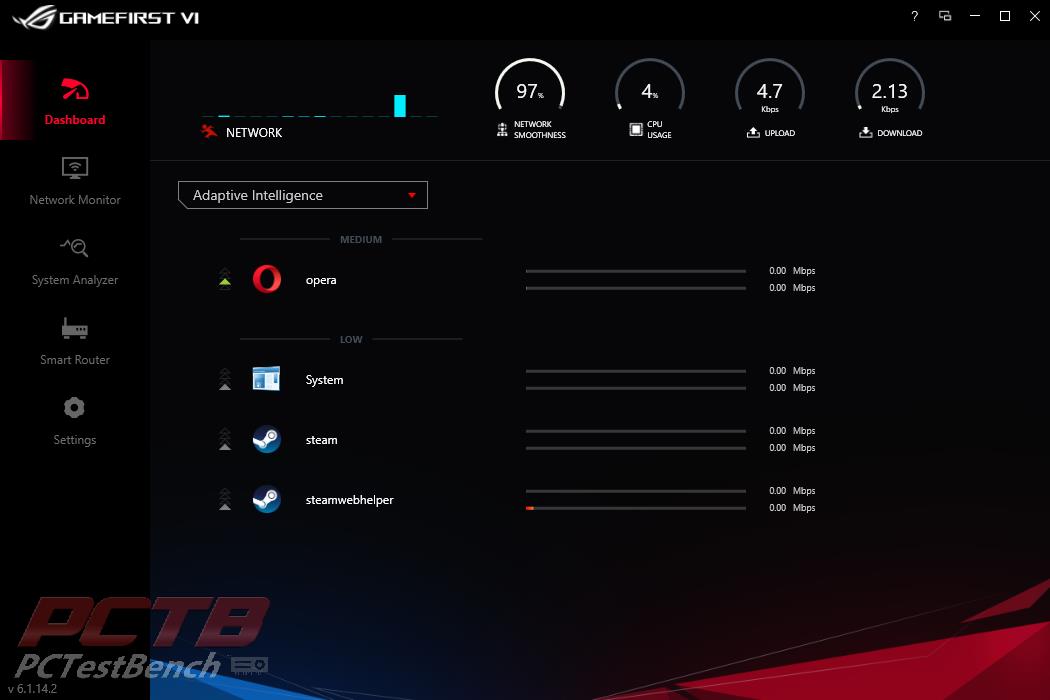Image resolution: width=1050 pixels, height=700 pixels.
Task: Click the CPU Usage chip icon
Action: [636, 129]
